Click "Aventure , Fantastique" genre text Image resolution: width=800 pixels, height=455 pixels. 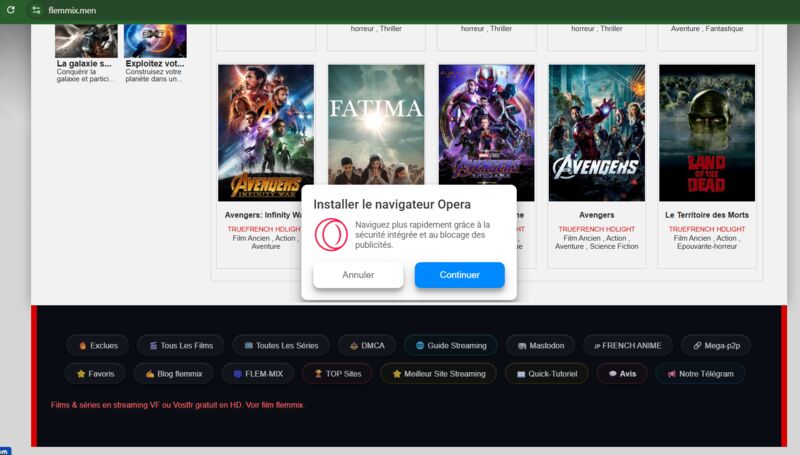pyautogui.click(x=707, y=29)
